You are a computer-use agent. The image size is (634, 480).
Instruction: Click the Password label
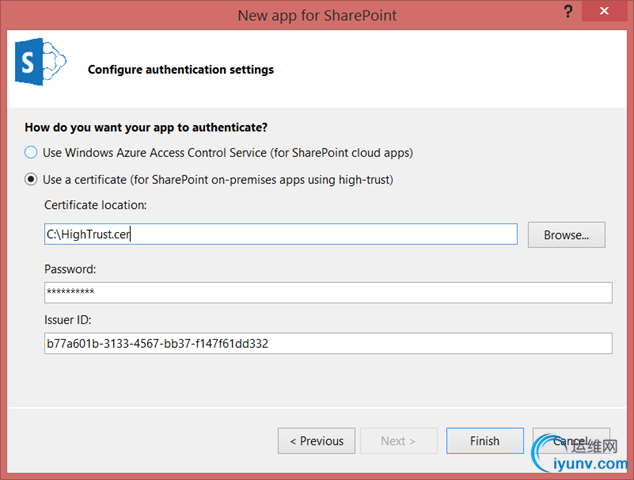coord(70,269)
